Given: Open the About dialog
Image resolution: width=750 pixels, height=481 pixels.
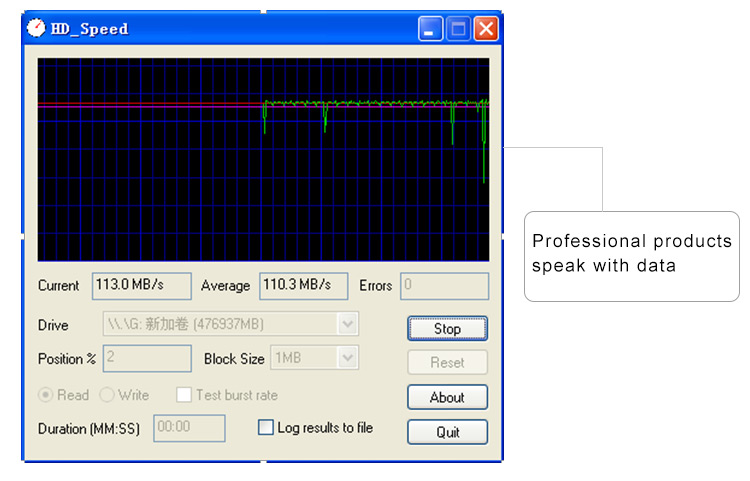Looking at the screenshot, I should point(447,397).
